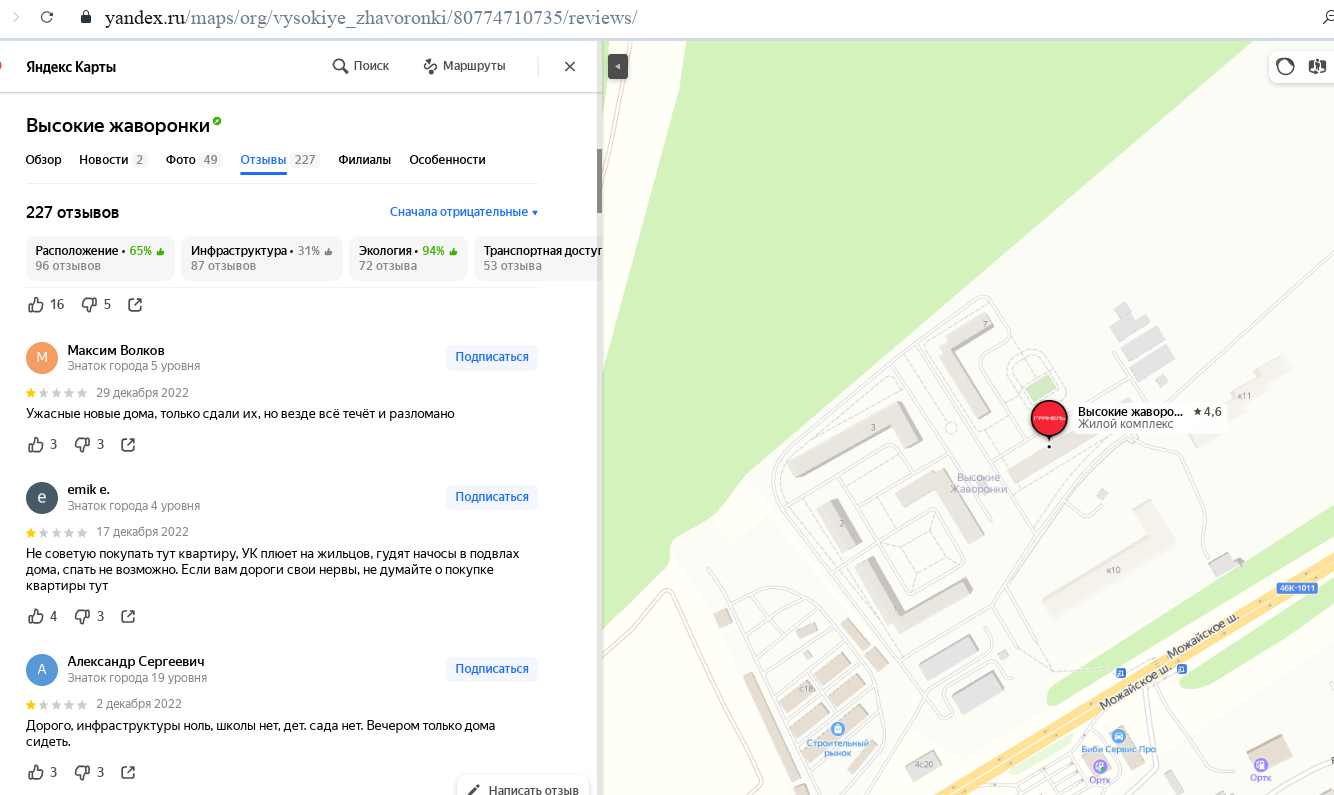Viewport: 1334px width, 795px height.
Task: Click Александр Сергеевич's blue avatar
Action: point(42,669)
